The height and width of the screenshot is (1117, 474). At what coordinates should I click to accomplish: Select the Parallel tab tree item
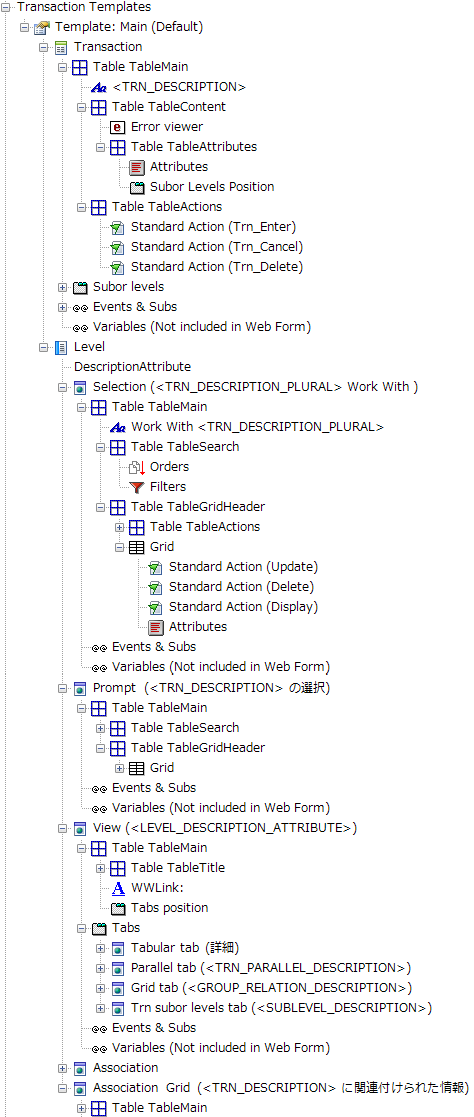(272, 968)
